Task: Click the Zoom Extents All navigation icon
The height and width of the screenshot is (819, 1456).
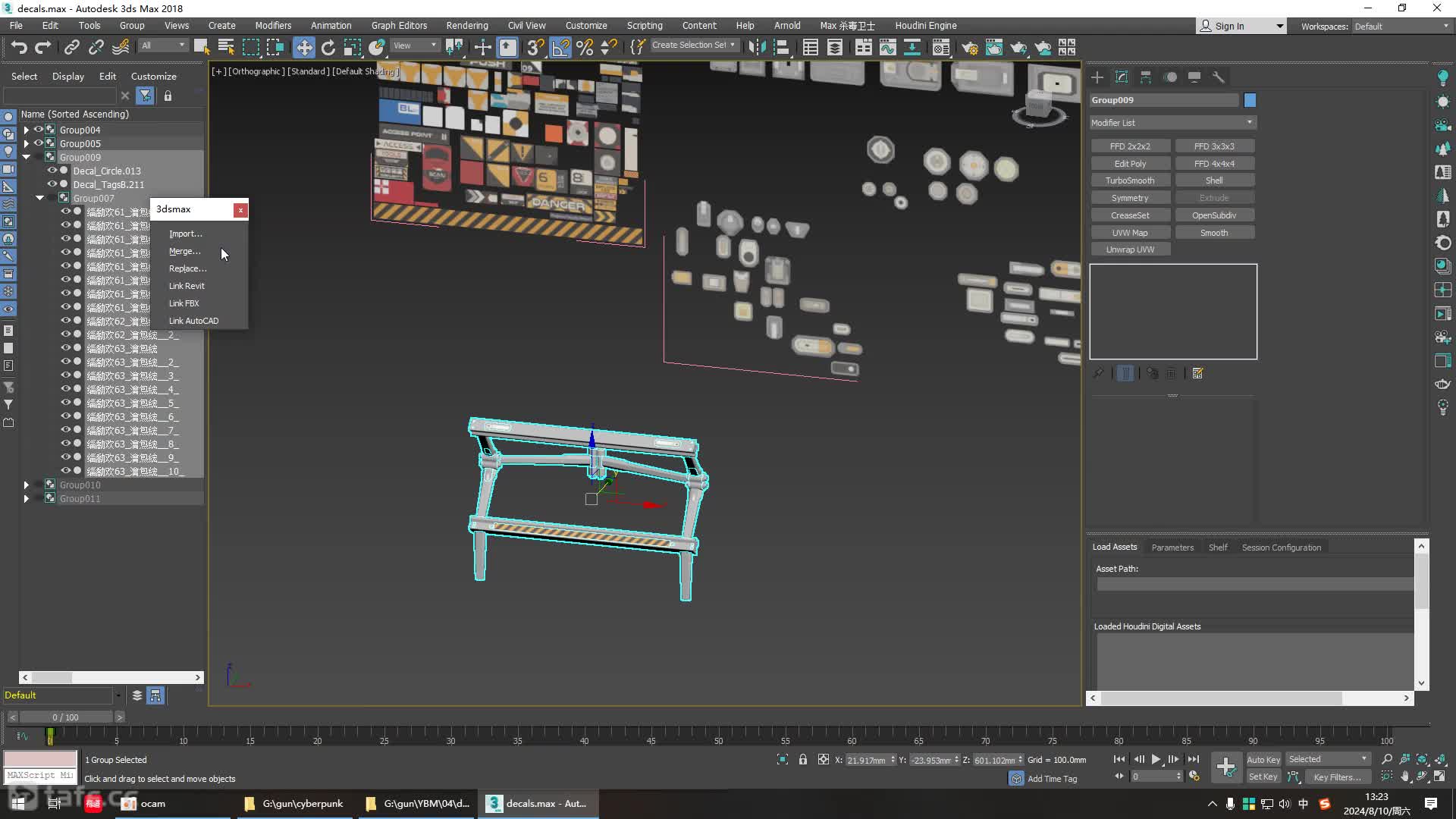Action: point(1440,759)
